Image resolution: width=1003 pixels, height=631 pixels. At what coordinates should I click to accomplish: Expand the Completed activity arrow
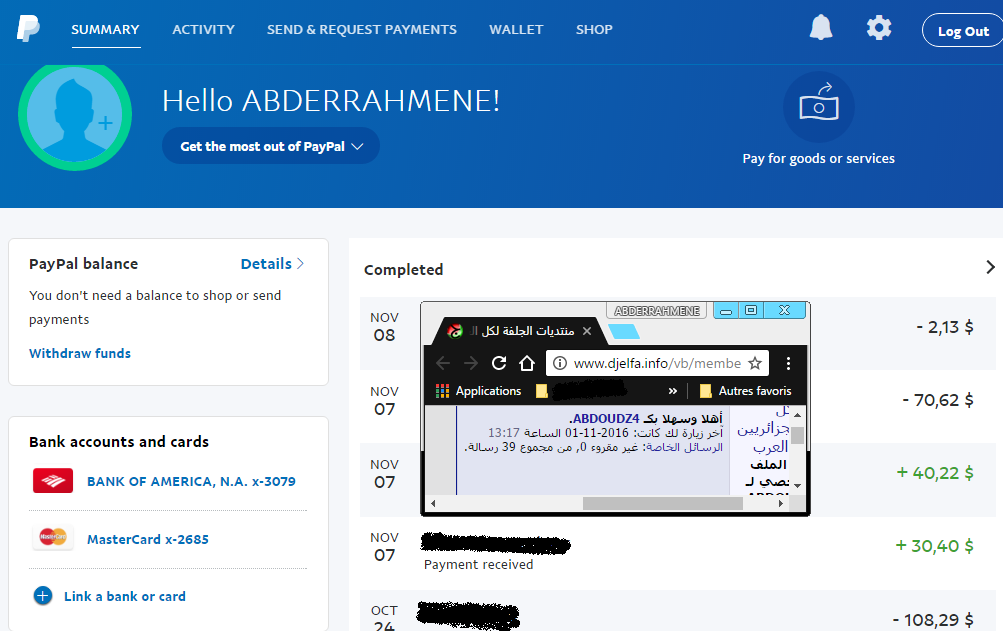990,267
